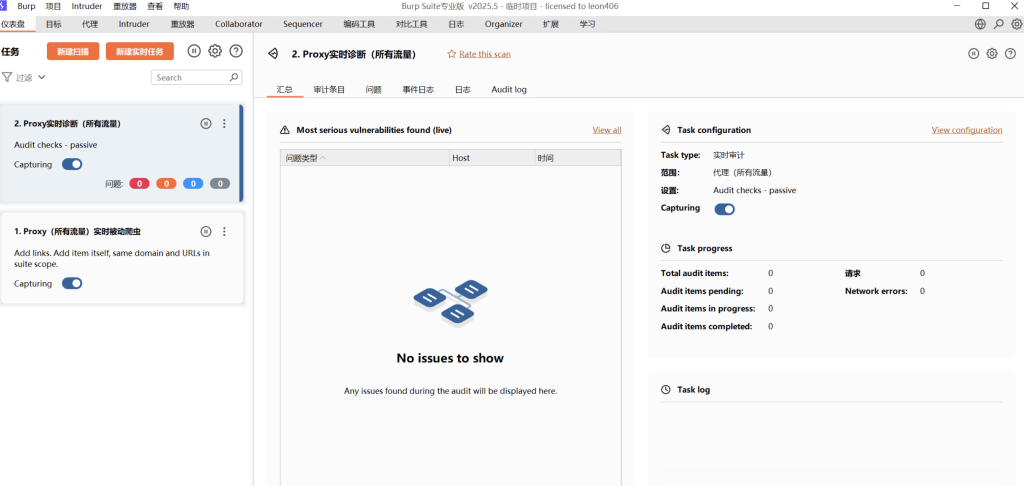Viewport: 1024px width, 486px height.
Task: Pause all tasks icon in Tasks header
Action: tap(194, 51)
